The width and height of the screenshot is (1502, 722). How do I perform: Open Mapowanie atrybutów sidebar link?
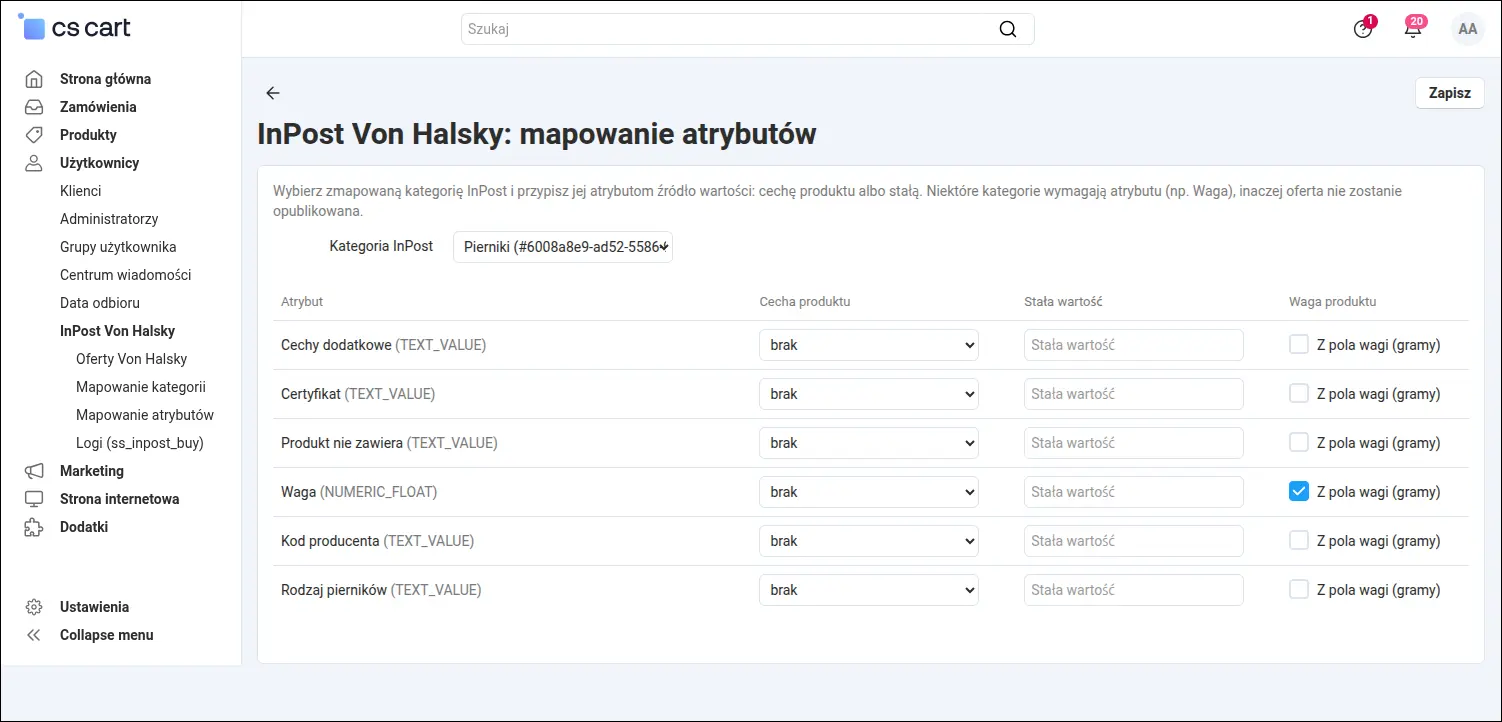click(x=145, y=415)
